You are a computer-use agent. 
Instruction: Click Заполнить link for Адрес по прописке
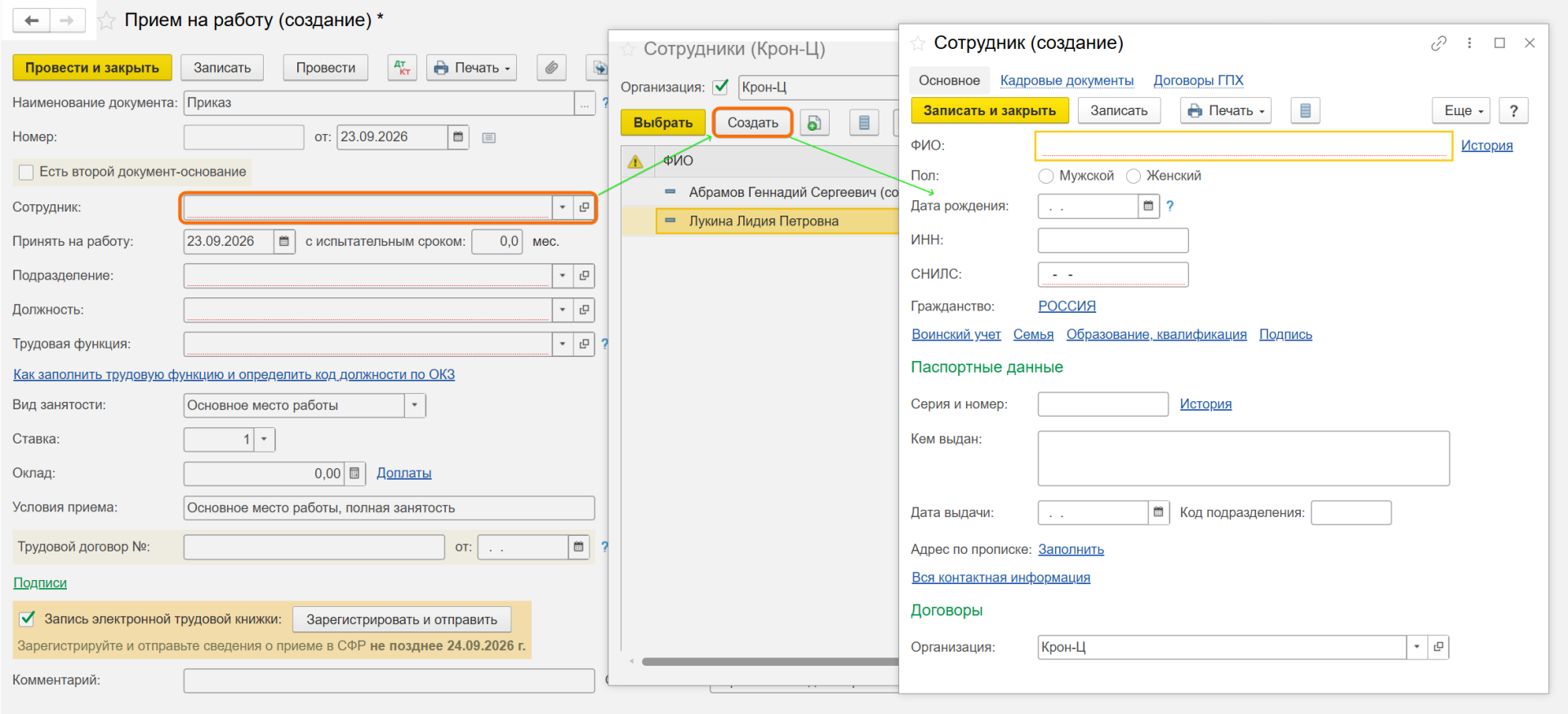click(1071, 550)
